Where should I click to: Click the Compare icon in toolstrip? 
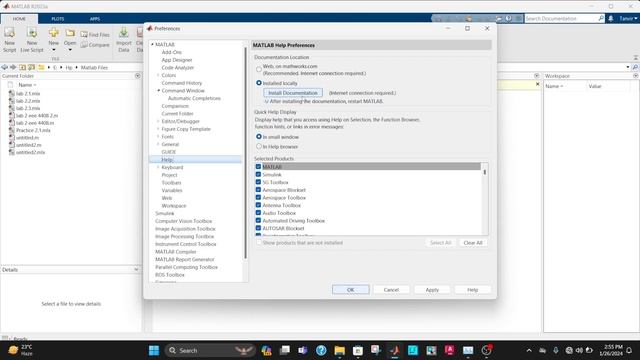(x=84, y=45)
